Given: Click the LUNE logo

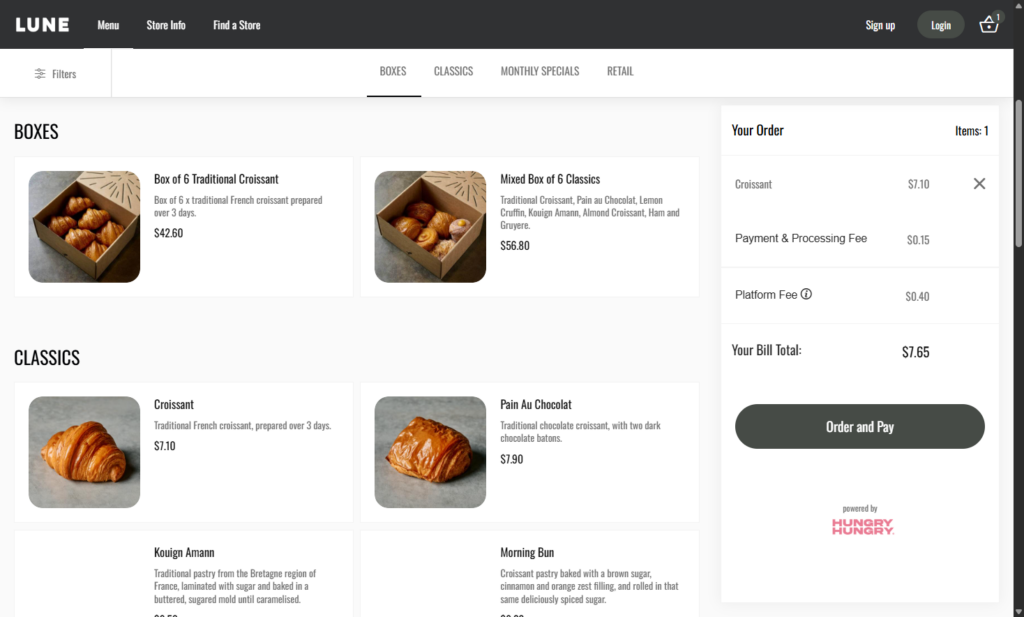Looking at the screenshot, I should (x=42, y=24).
